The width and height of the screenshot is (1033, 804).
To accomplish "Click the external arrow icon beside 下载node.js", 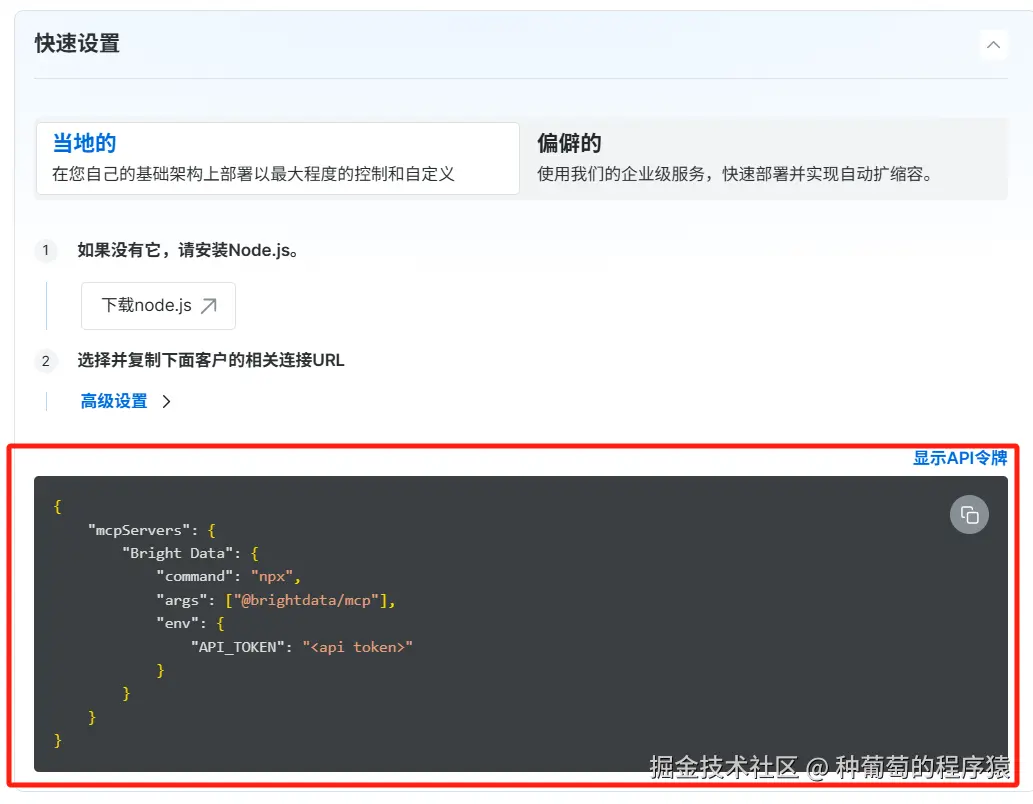I will [209, 306].
